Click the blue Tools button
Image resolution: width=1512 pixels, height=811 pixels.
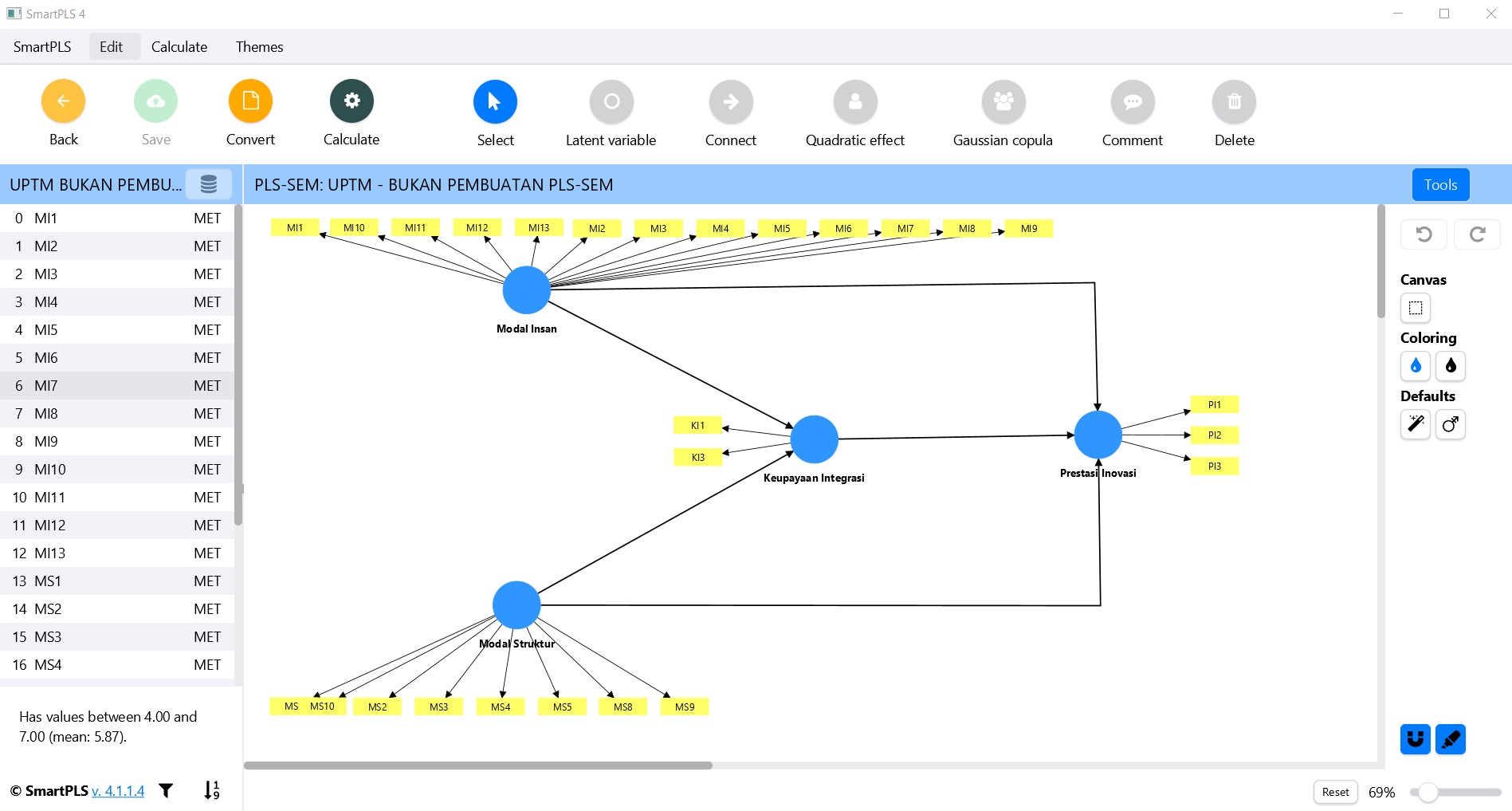[1440, 184]
